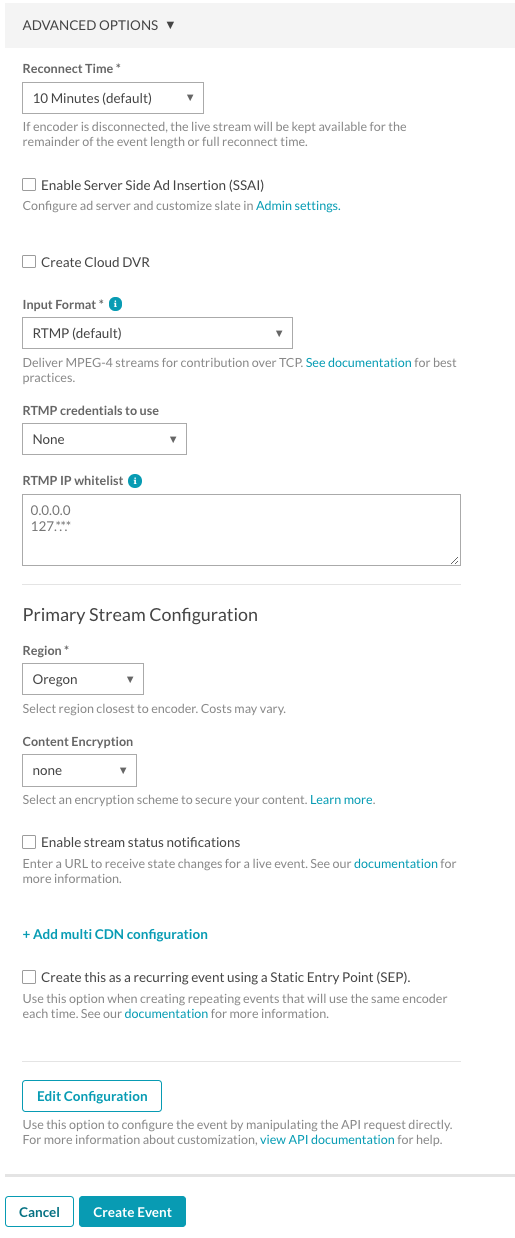515x1238 pixels.
Task: Click the Edit Configuration button
Action: pyautogui.click(x=92, y=1096)
